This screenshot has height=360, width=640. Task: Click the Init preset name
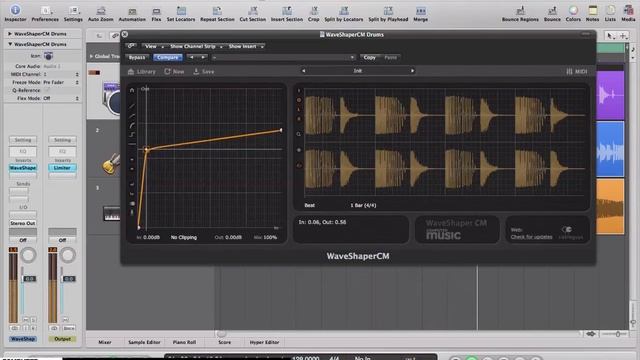pyautogui.click(x=358, y=71)
